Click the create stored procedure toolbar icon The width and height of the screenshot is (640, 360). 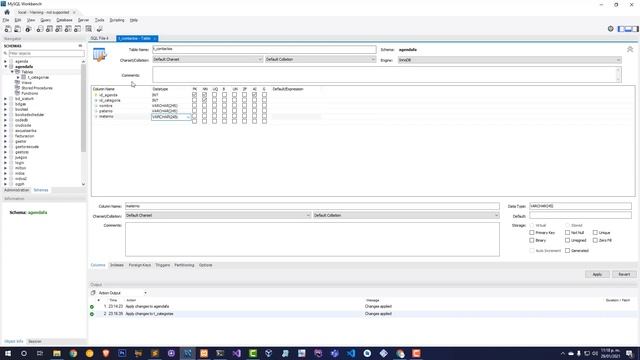[68, 29]
